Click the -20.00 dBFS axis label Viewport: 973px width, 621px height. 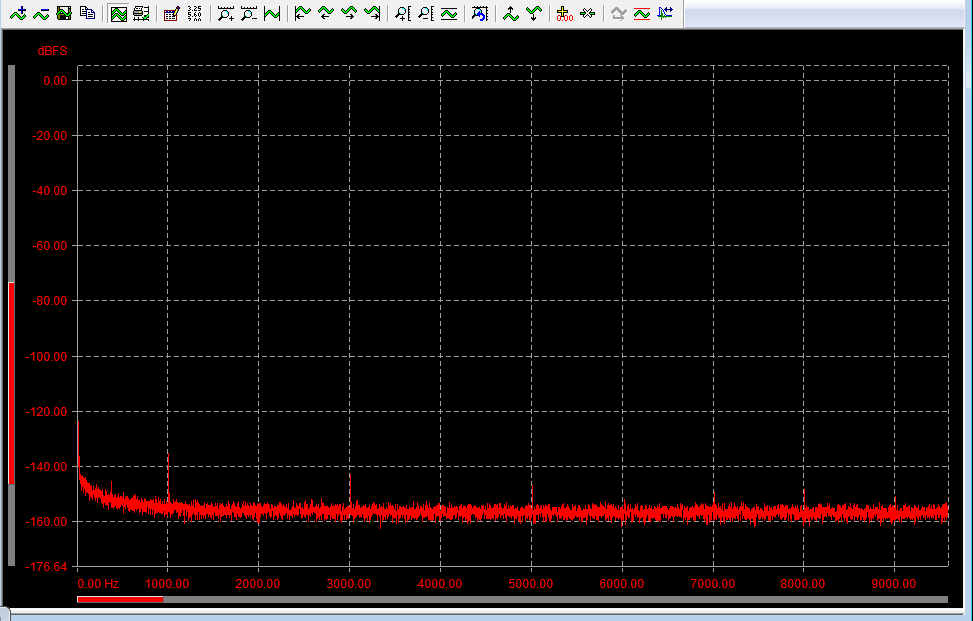[x=49, y=136]
